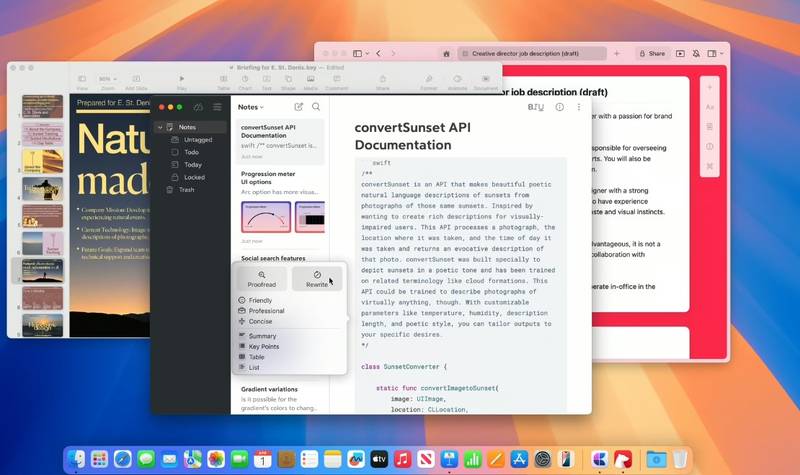This screenshot has width=800, height=475.
Task: Open Music app from the Dock
Action: 403,459
